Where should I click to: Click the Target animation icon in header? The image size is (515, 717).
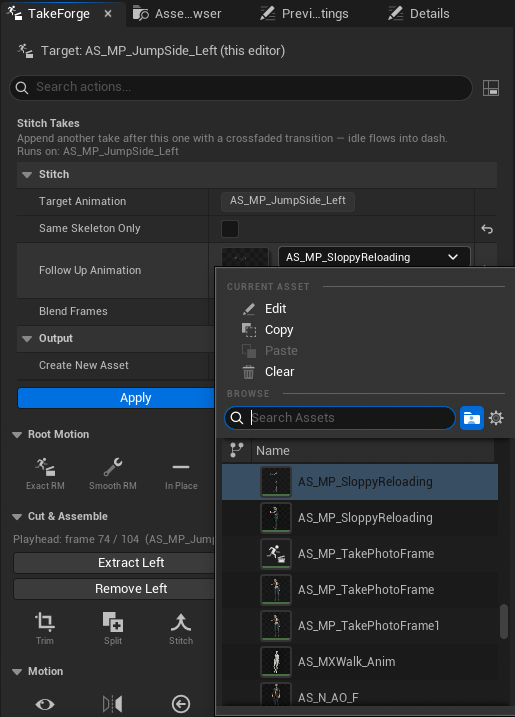[x=25, y=51]
